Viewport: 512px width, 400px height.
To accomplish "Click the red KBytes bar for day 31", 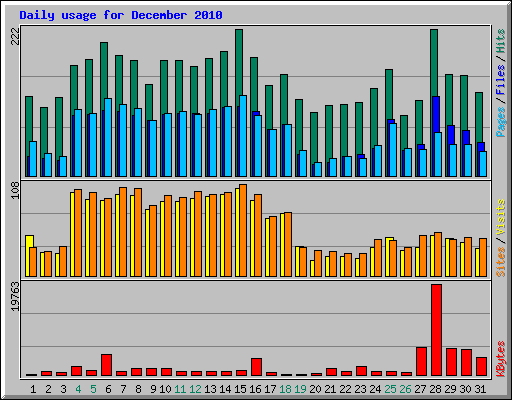I will 481,366.
